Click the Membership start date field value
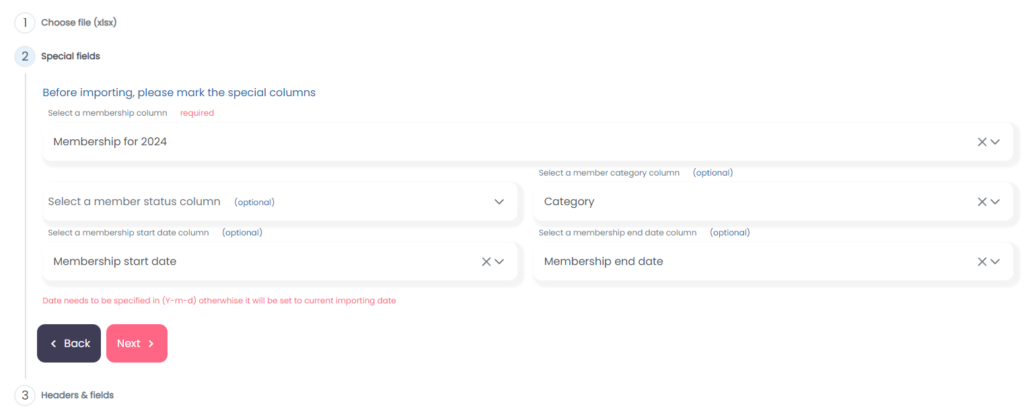Viewport: 1024px width, 415px height. coord(115,261)
